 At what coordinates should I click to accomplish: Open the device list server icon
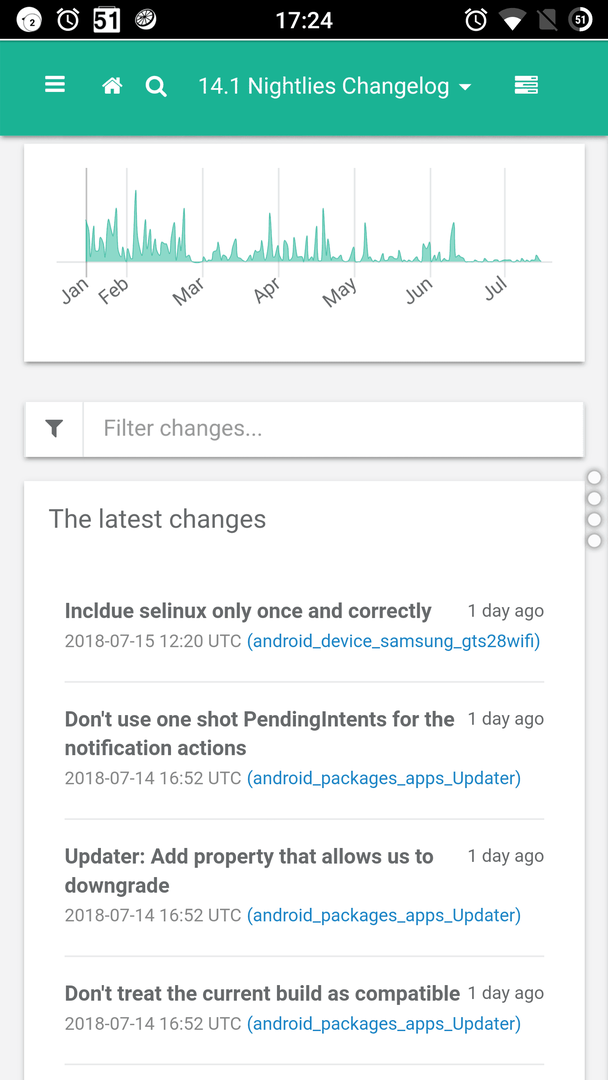[x=526, y=85]
